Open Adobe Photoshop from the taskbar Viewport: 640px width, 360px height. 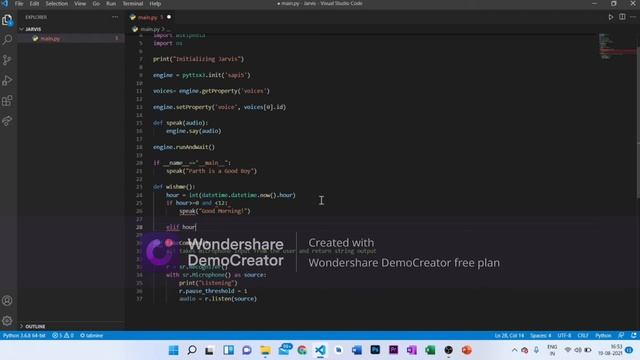coord(375,350)
